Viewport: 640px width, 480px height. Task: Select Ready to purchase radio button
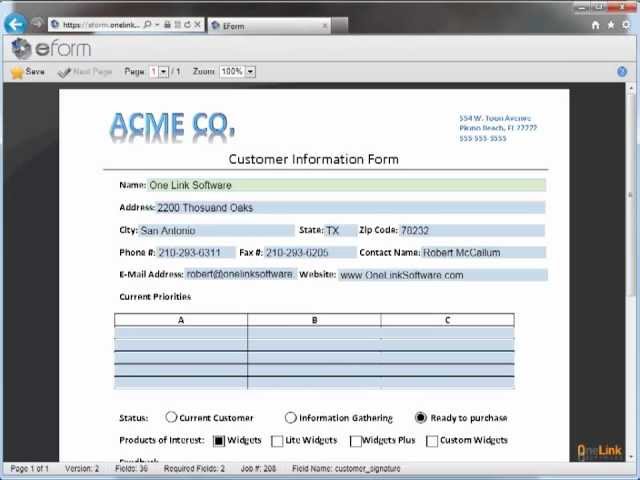420,418
